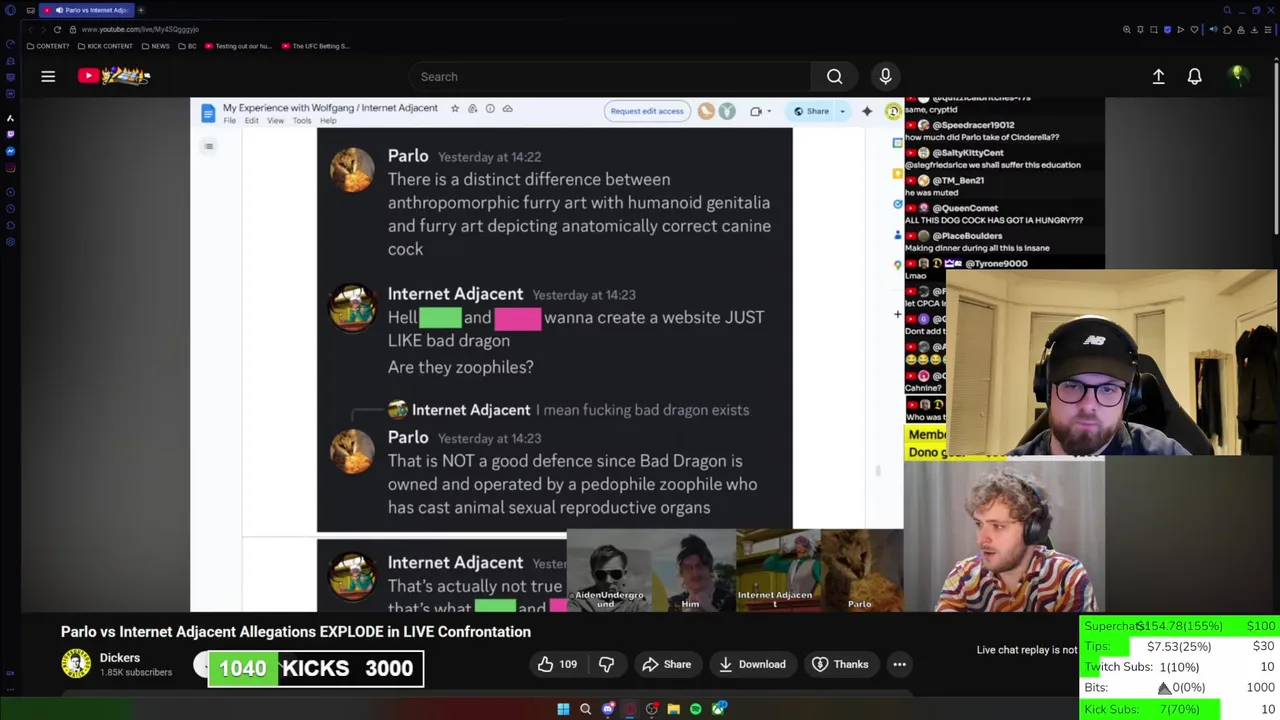Open the Help menu in Google Docs
Viewport: 1280px width, 720px height.
(328, 121)
